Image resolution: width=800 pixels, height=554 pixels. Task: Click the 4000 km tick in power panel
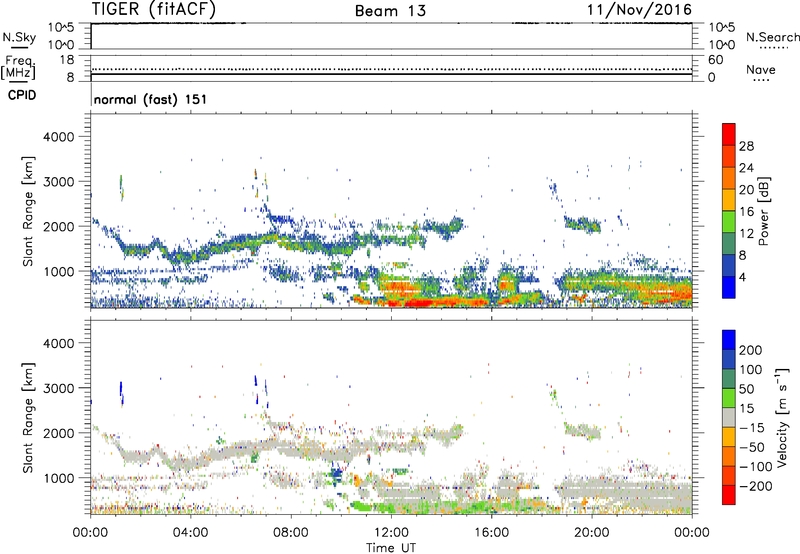pyautogui.click(x=59, y=137)
